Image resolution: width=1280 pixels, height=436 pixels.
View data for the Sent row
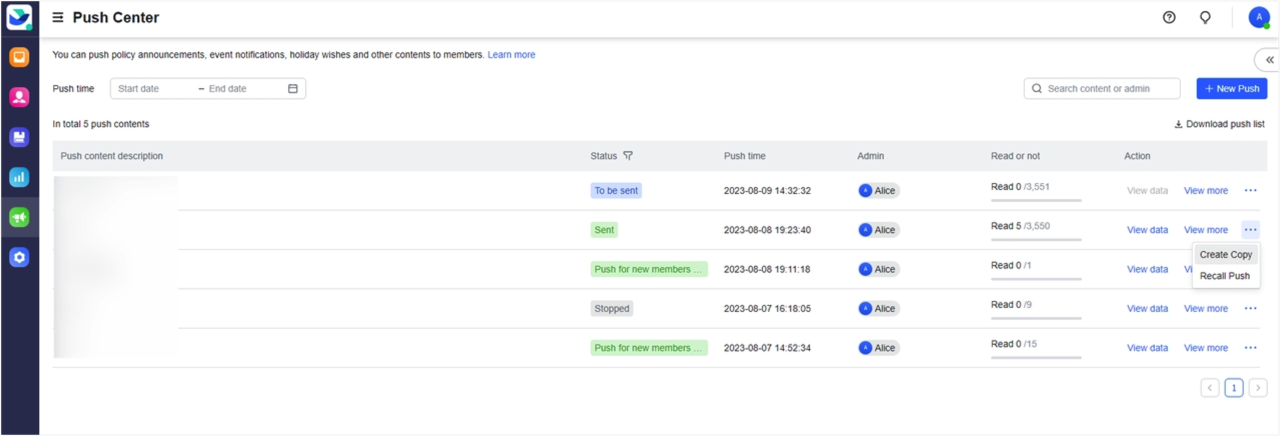click(x=1147, y=230)
